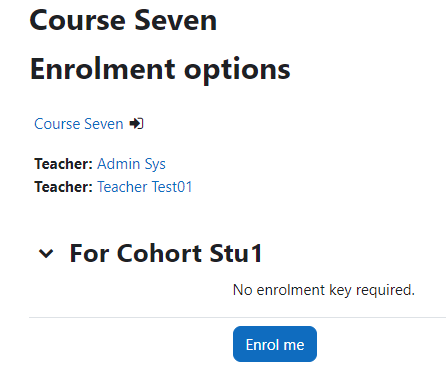Screen dimensions: 446x384
Task: Click the word Admin in teacher link
Action: 119,164
